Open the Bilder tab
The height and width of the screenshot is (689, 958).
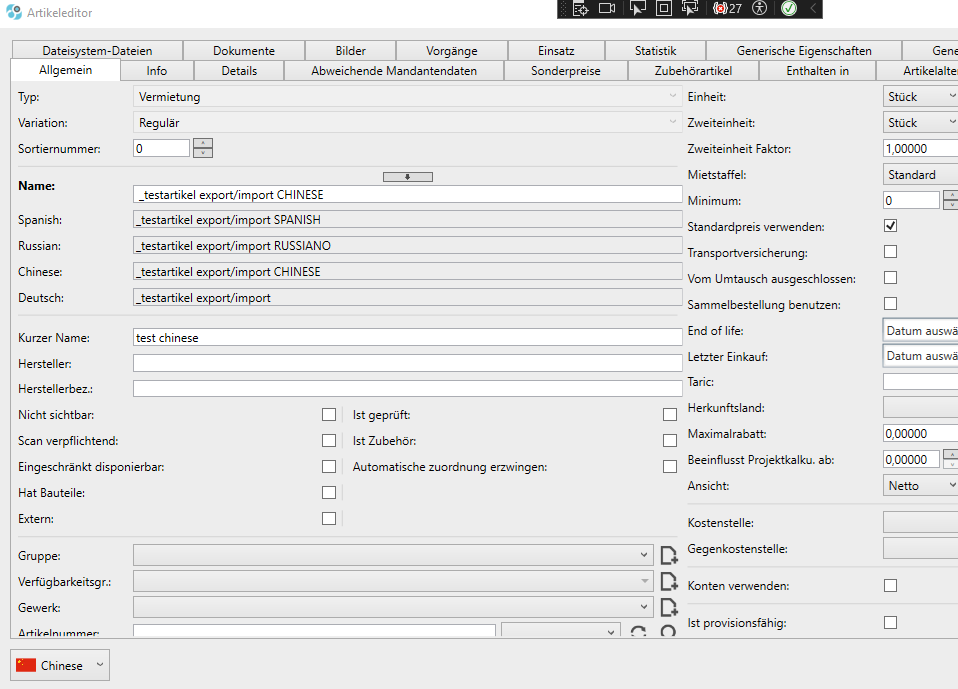[350, 50]
